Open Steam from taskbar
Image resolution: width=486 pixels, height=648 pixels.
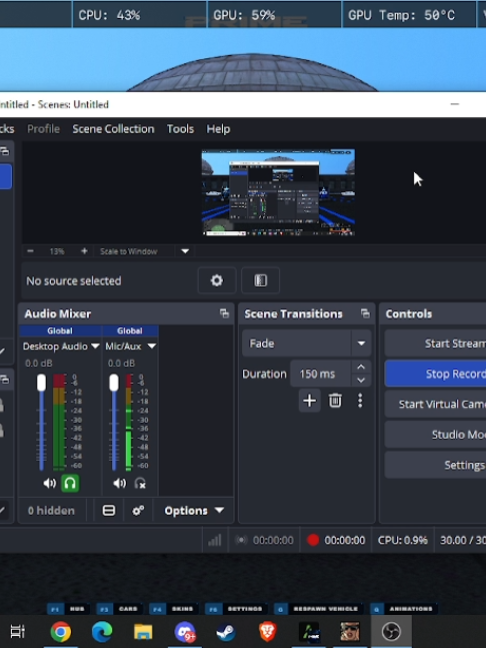click(x=226, y=631)
